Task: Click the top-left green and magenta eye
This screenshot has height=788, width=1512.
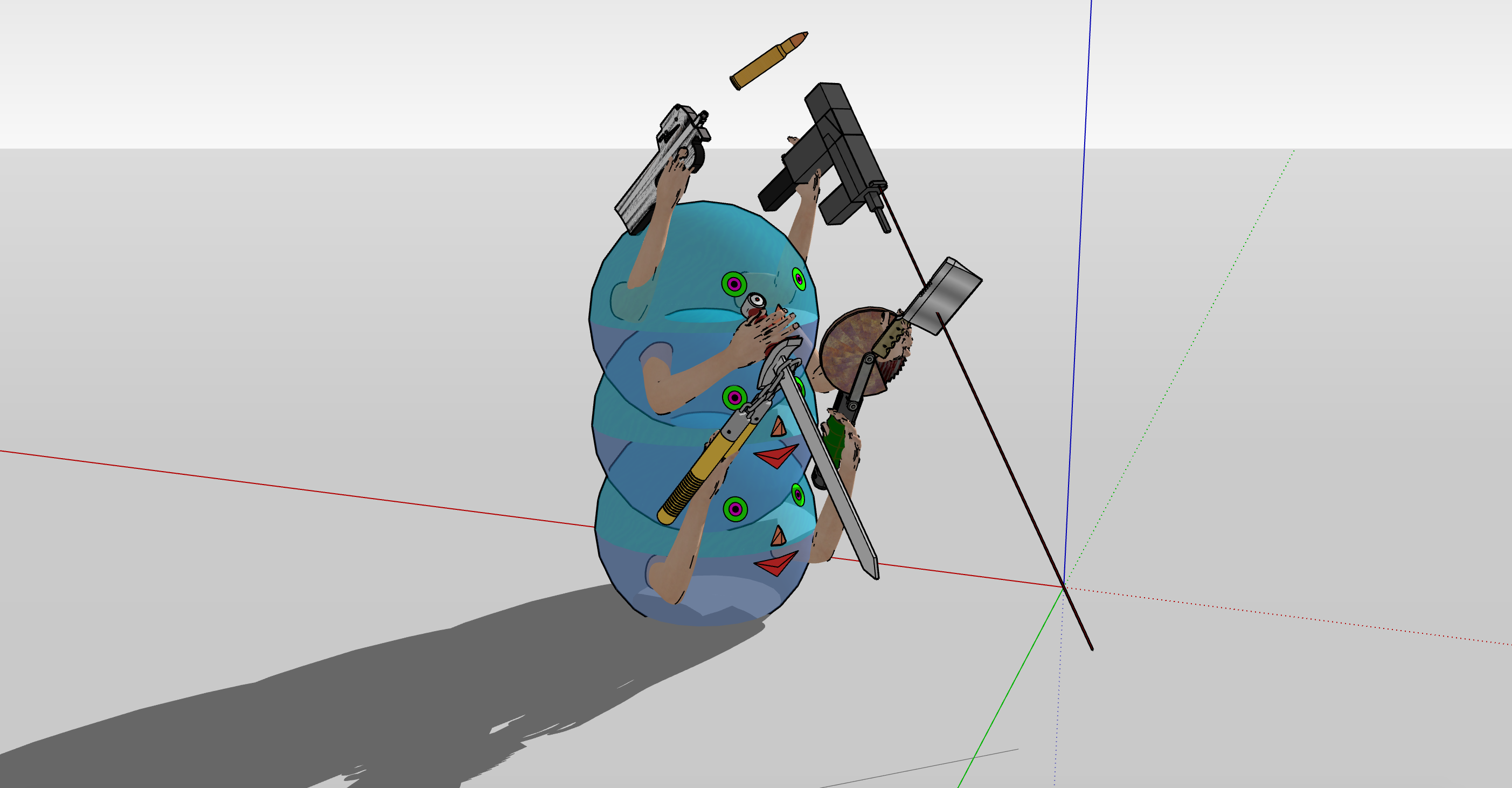Action: [734, 284]
